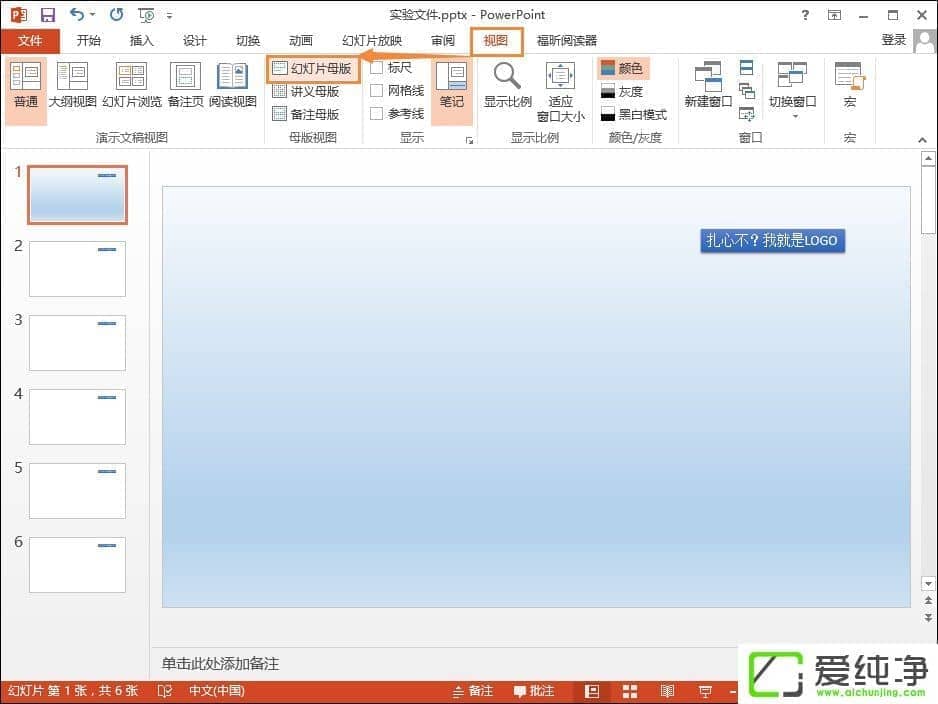938x704 pixels.
Task: Collapse the ribbon with the chevron arrow
Action: pyautogui.click(x=922, y=139)
